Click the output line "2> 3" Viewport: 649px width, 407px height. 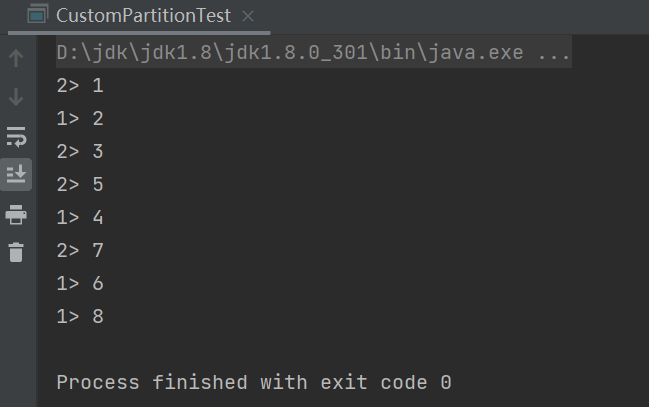pyautogui.click(x=80, y=152)
